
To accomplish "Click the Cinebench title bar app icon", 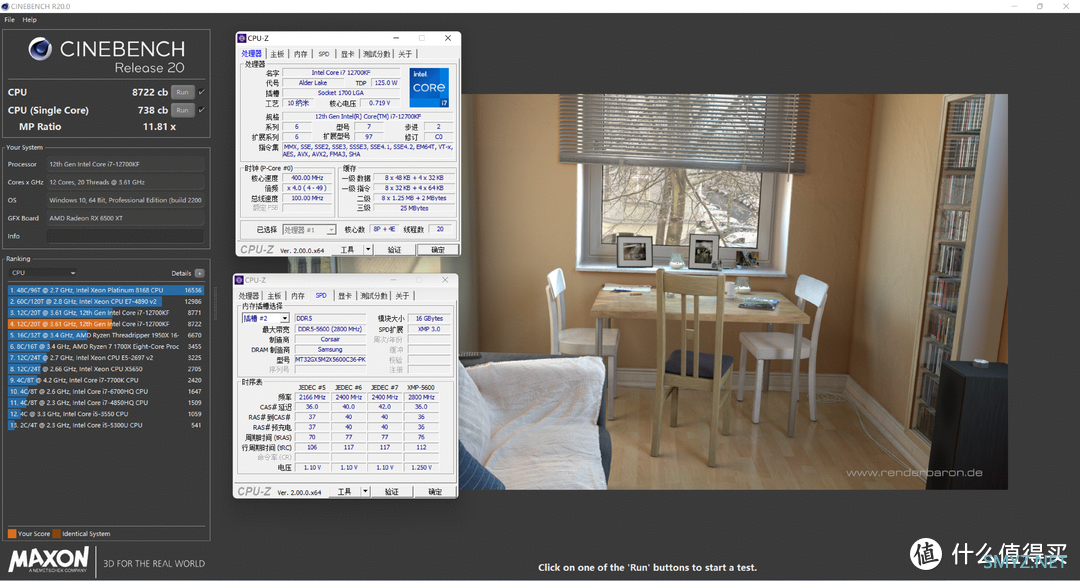I will [6, 6].
